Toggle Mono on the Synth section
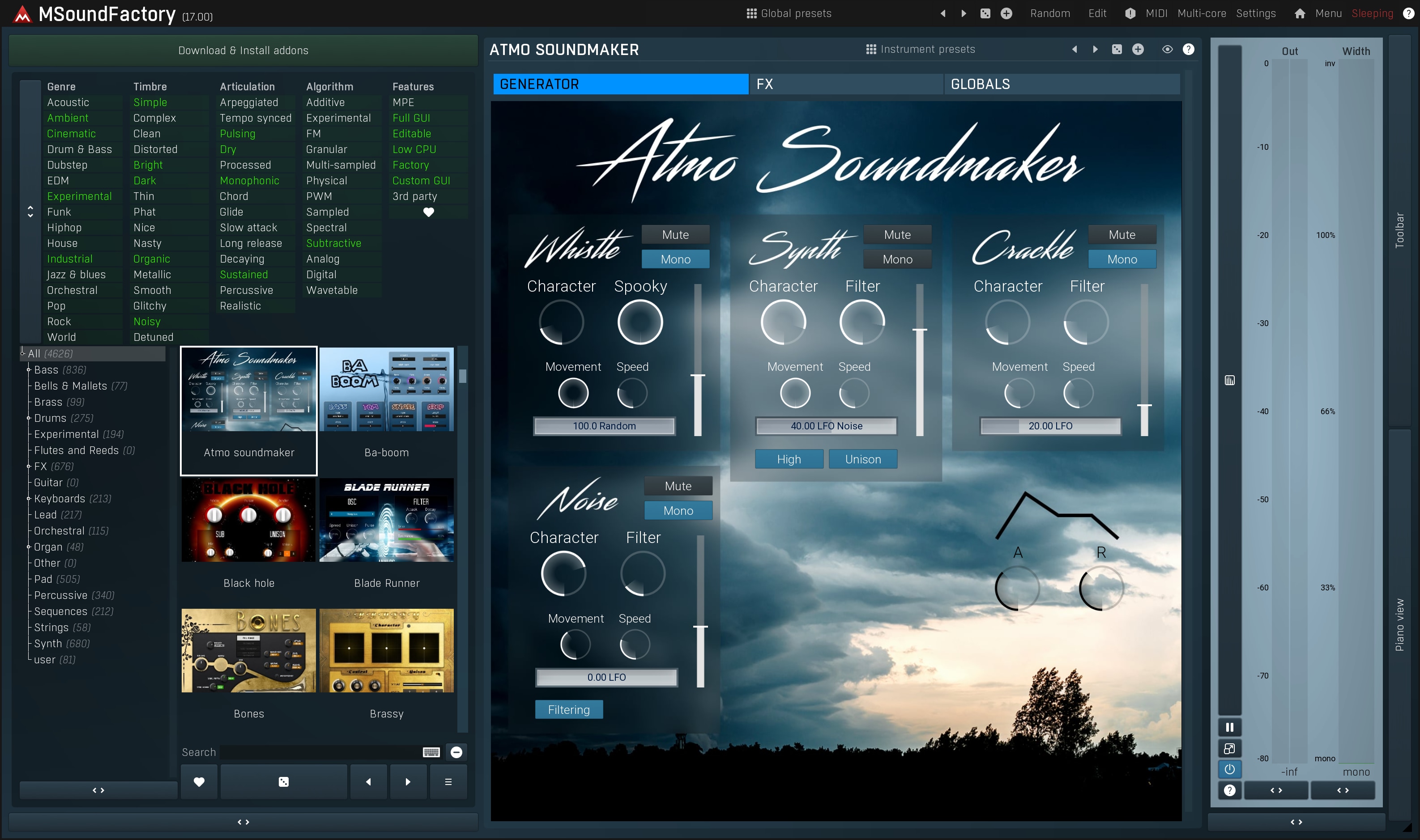This screenshot has height=840, width=1420. click(897, 259)
